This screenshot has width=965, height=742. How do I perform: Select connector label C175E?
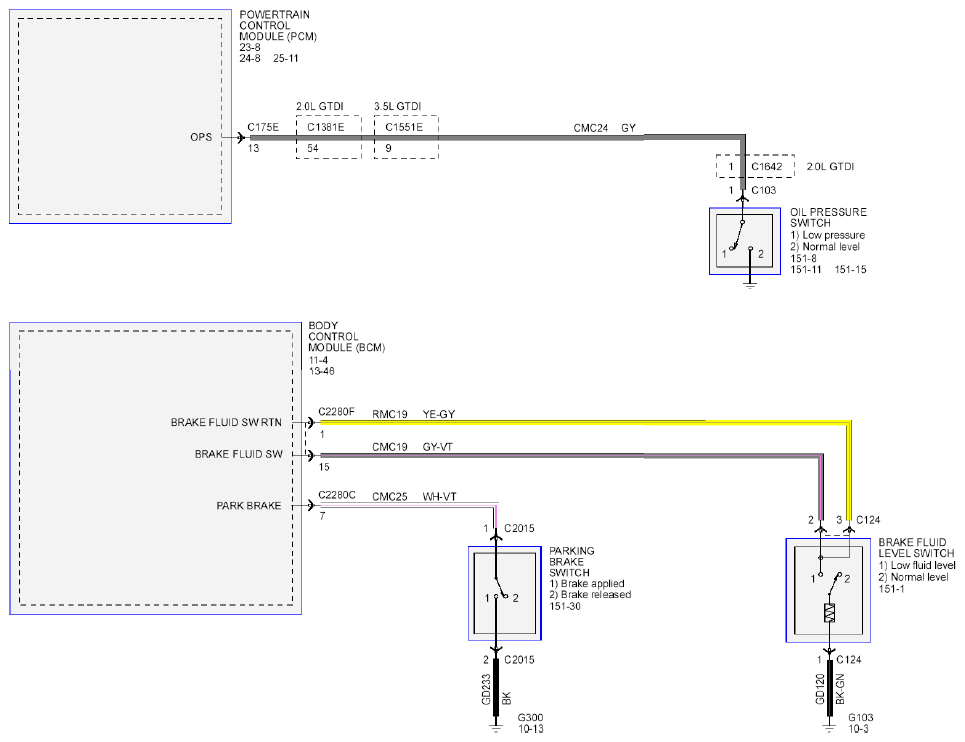[x=263, y=127]
